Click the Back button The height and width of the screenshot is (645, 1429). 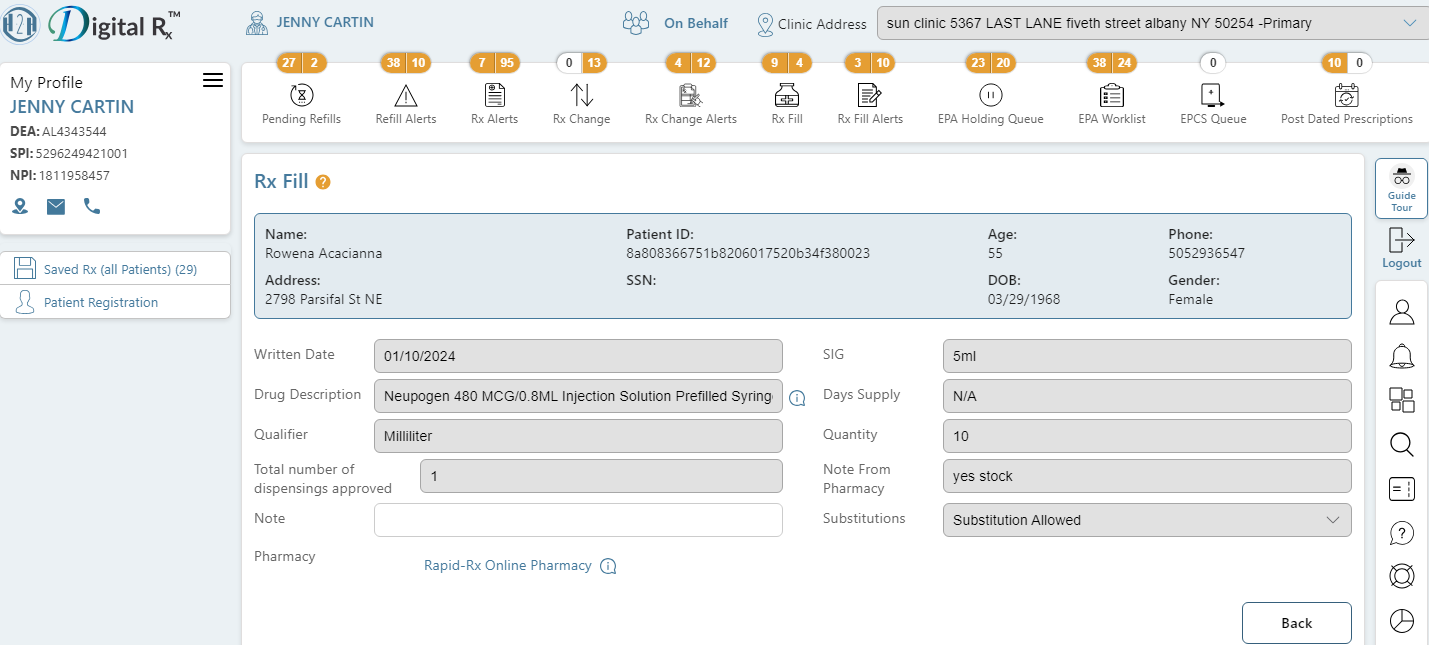tap(1297, 623)
